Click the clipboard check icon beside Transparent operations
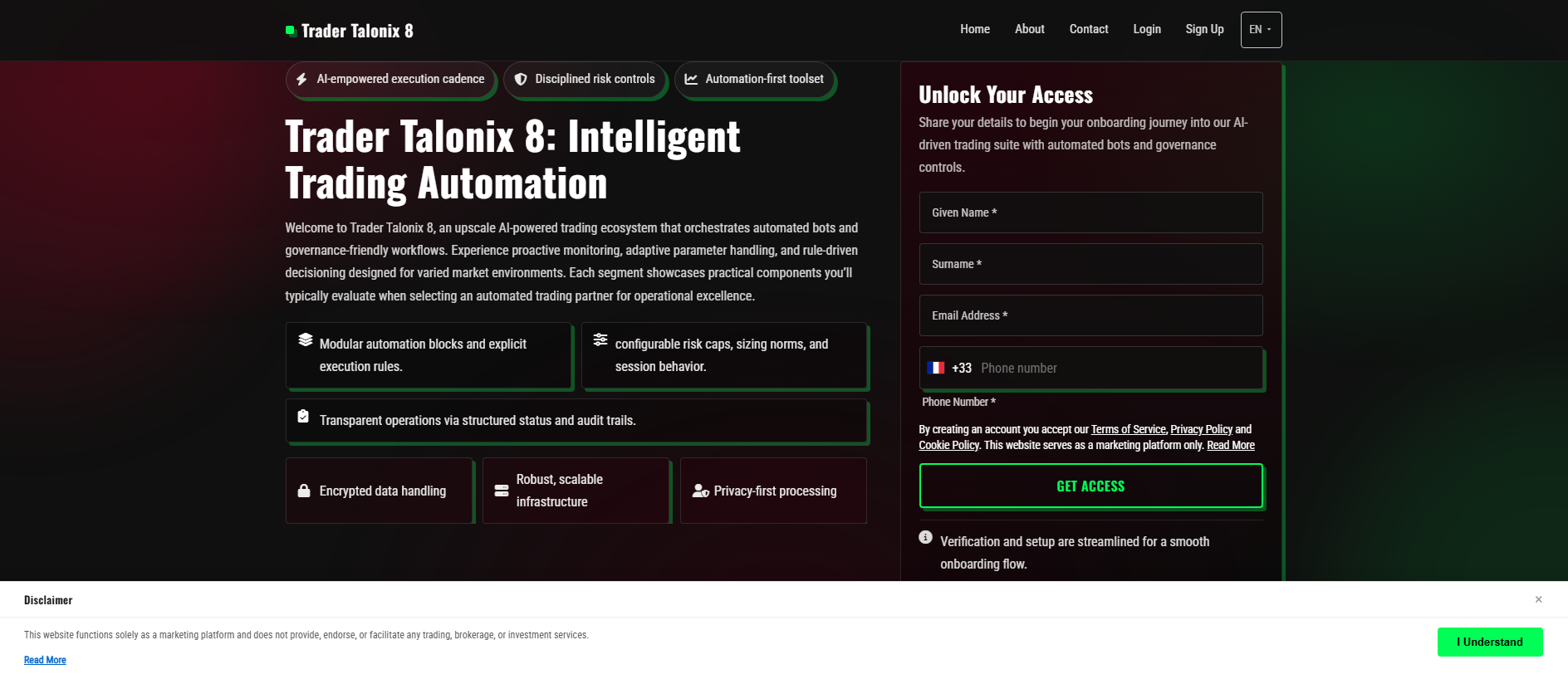This screenshot has height=679, width=1568. [303, 416]
